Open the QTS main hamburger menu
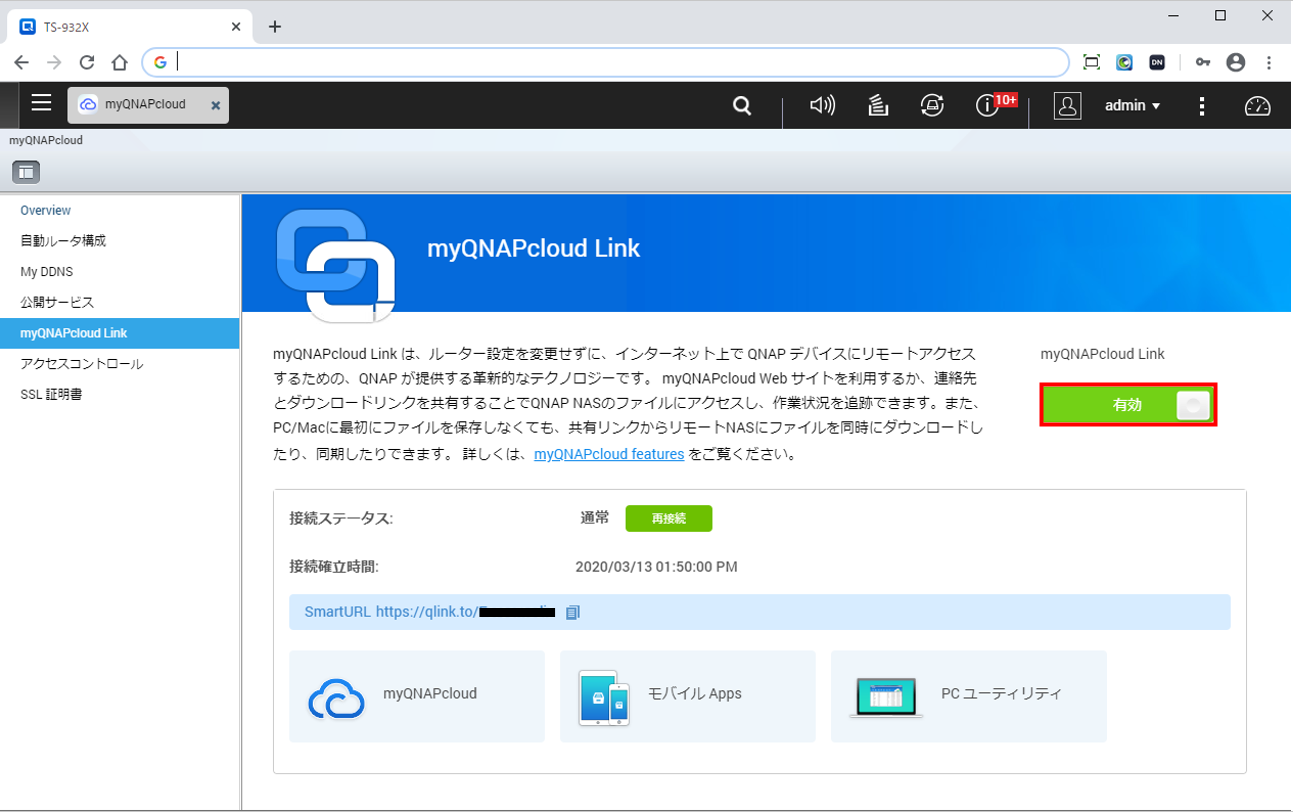The height and width of the screenshot is (812, 1293). click(x=41, y=103)
